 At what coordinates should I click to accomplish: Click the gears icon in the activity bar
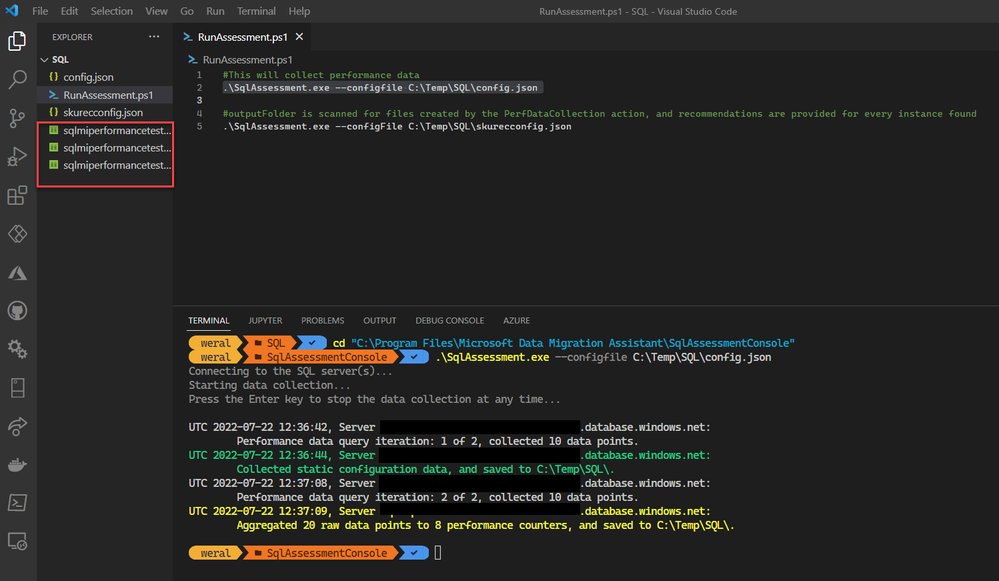pos(17,349)
